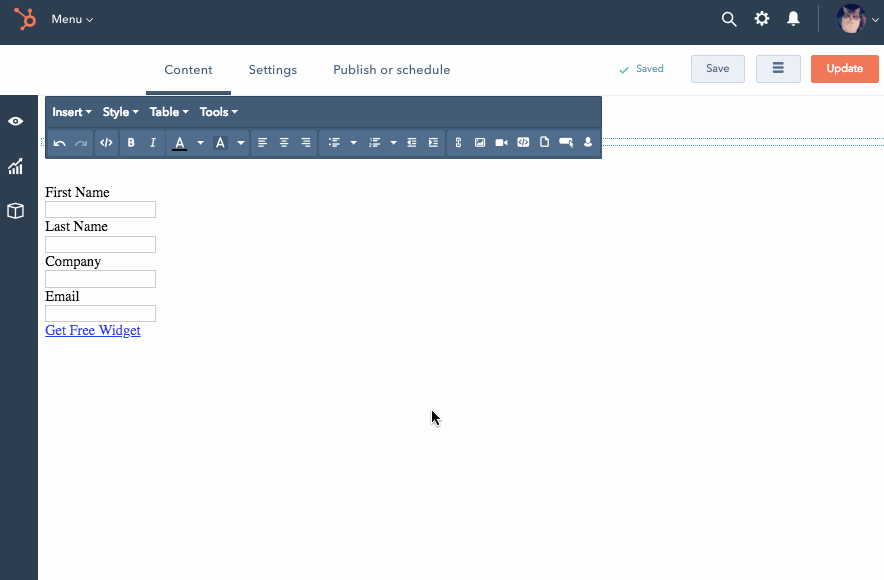Expand the bullet list style dropdown arrow
This screenshot has width=884, height=580.
pos(353,143)
